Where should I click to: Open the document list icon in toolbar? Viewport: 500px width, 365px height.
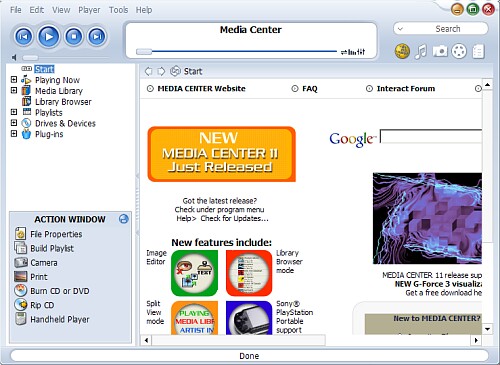[478, 51]
